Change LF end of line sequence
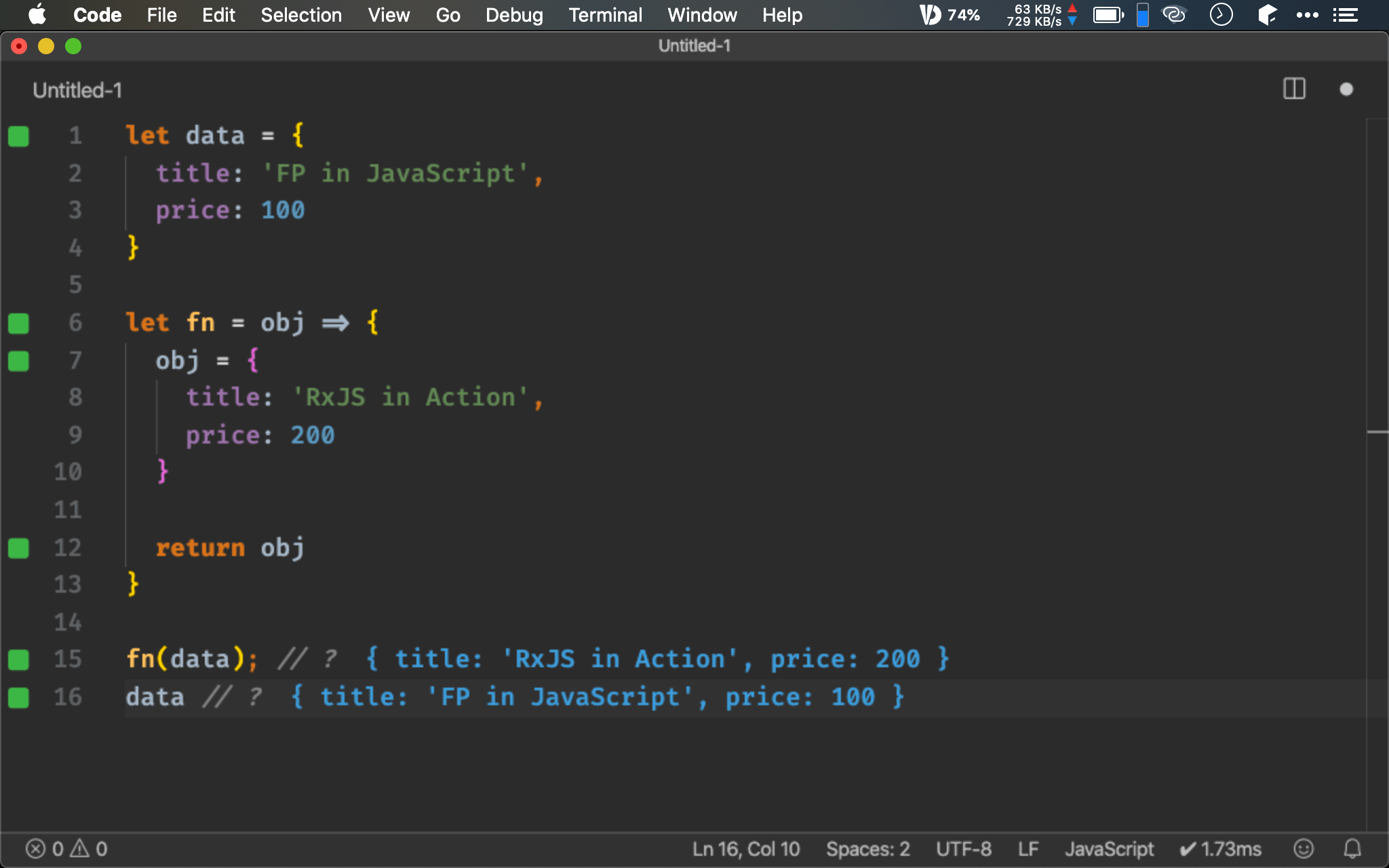Viewport: 1389px width, 868px height. 1028,848
